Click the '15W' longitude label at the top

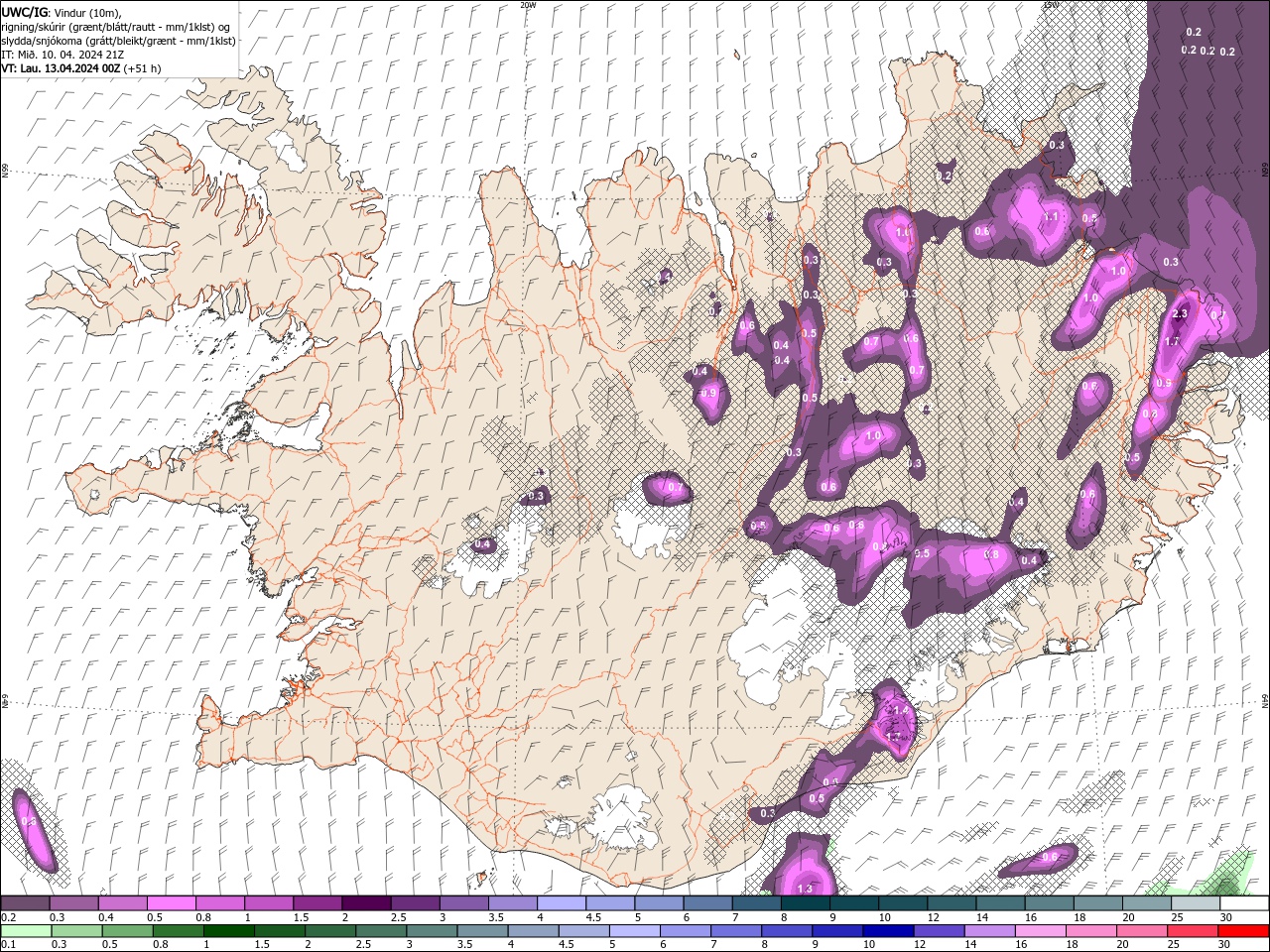pyautogui.click(x=1051, y=5)
